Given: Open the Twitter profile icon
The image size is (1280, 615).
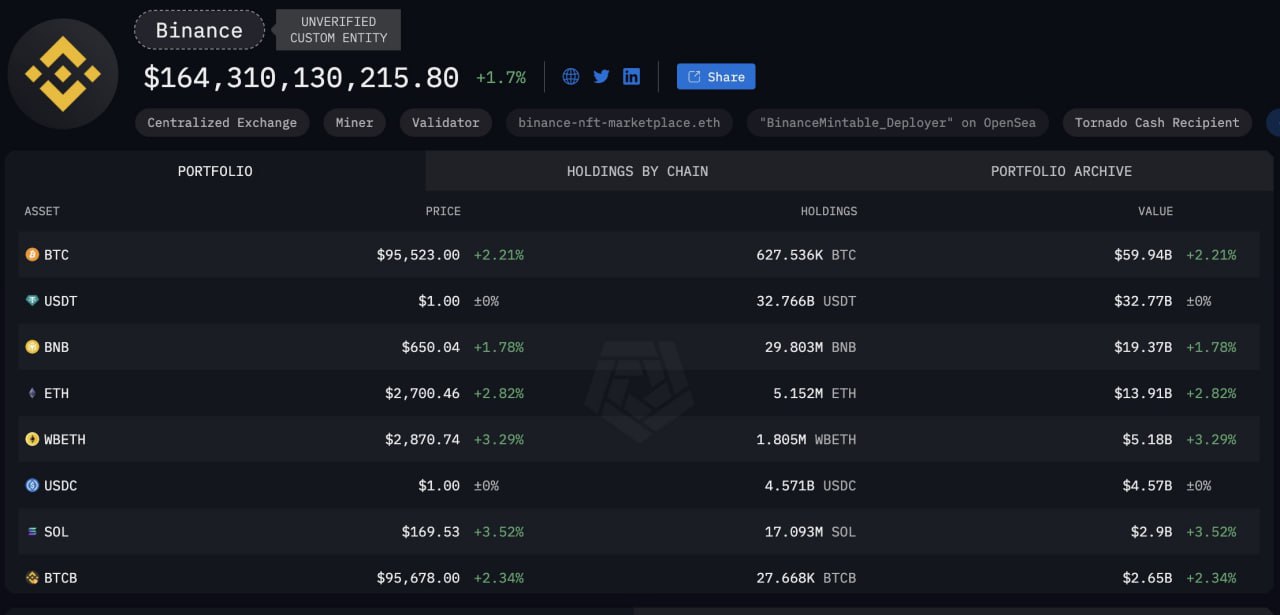Looking at the screenshot, I should [x=601, y=77].
